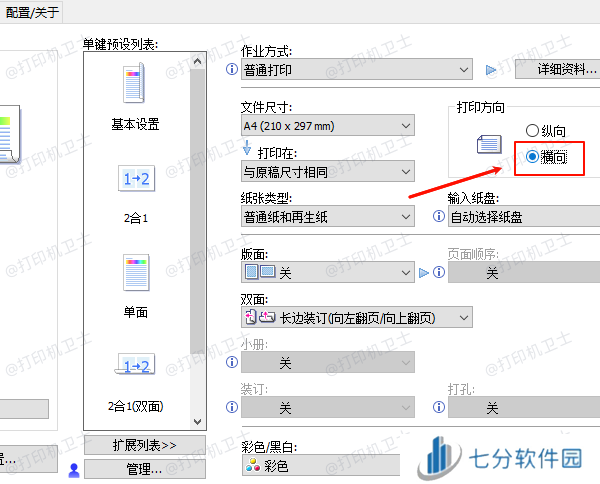The height and width of the screenshot is (484, 600).
Task: Open 双面 长边装订 dropdown
Action: click(357, 317)
